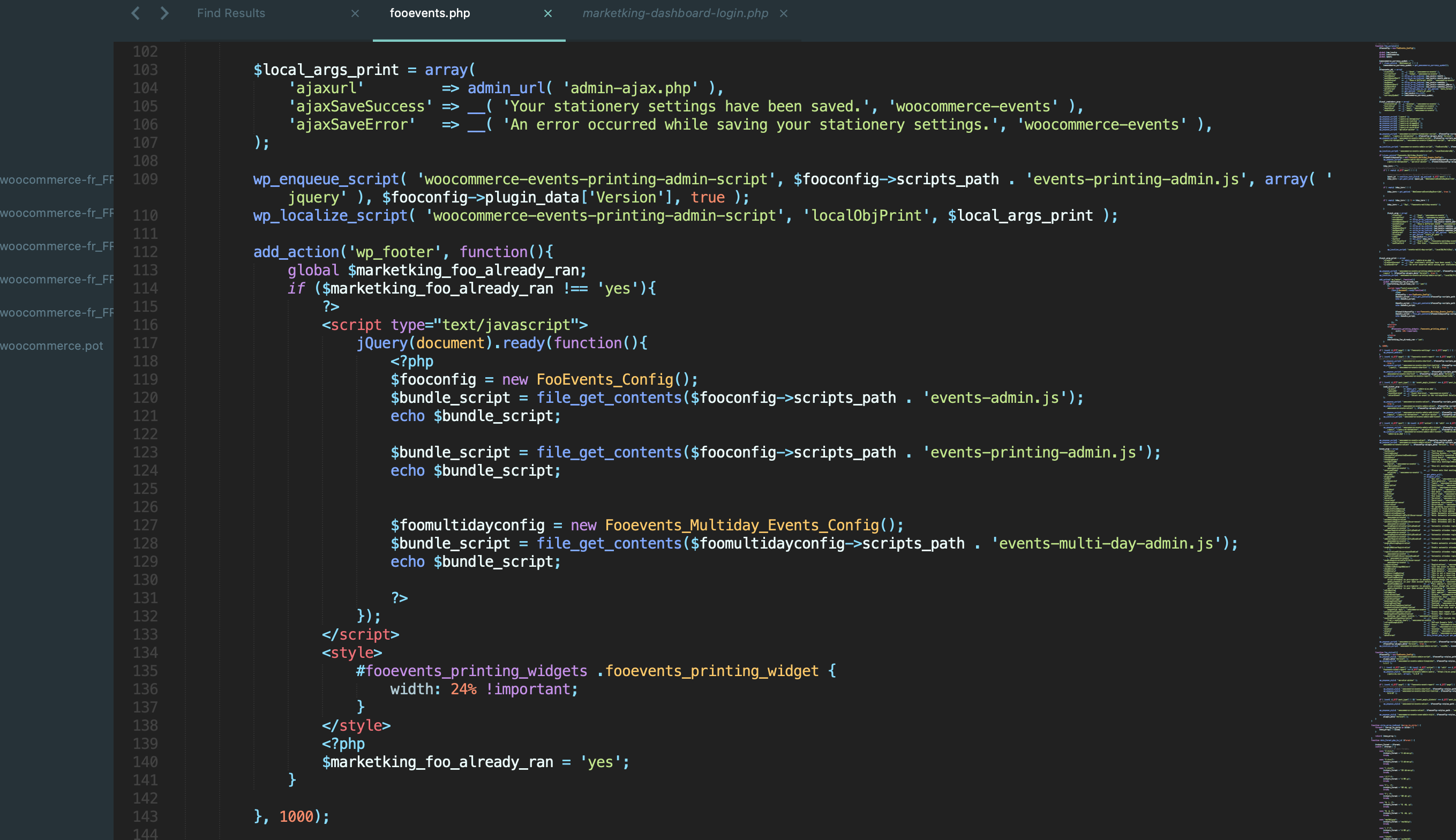1456x840 pixels.
Task: Click line number 127 in gutter
Action: (x=145, y=525)
